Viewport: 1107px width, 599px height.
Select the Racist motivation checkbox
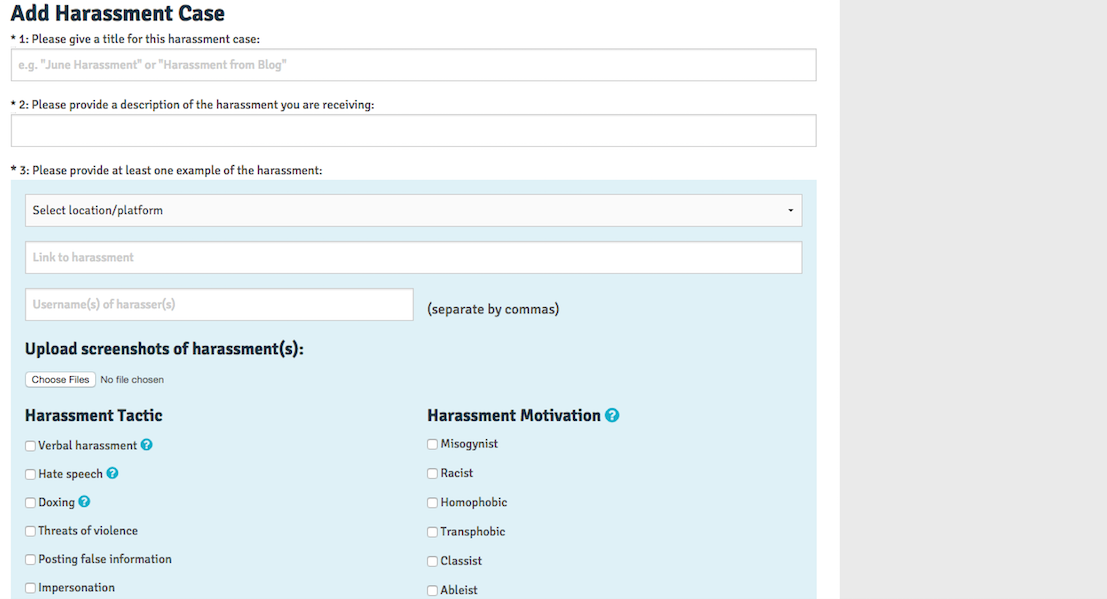pyautogui.click(x=433, y=473)
